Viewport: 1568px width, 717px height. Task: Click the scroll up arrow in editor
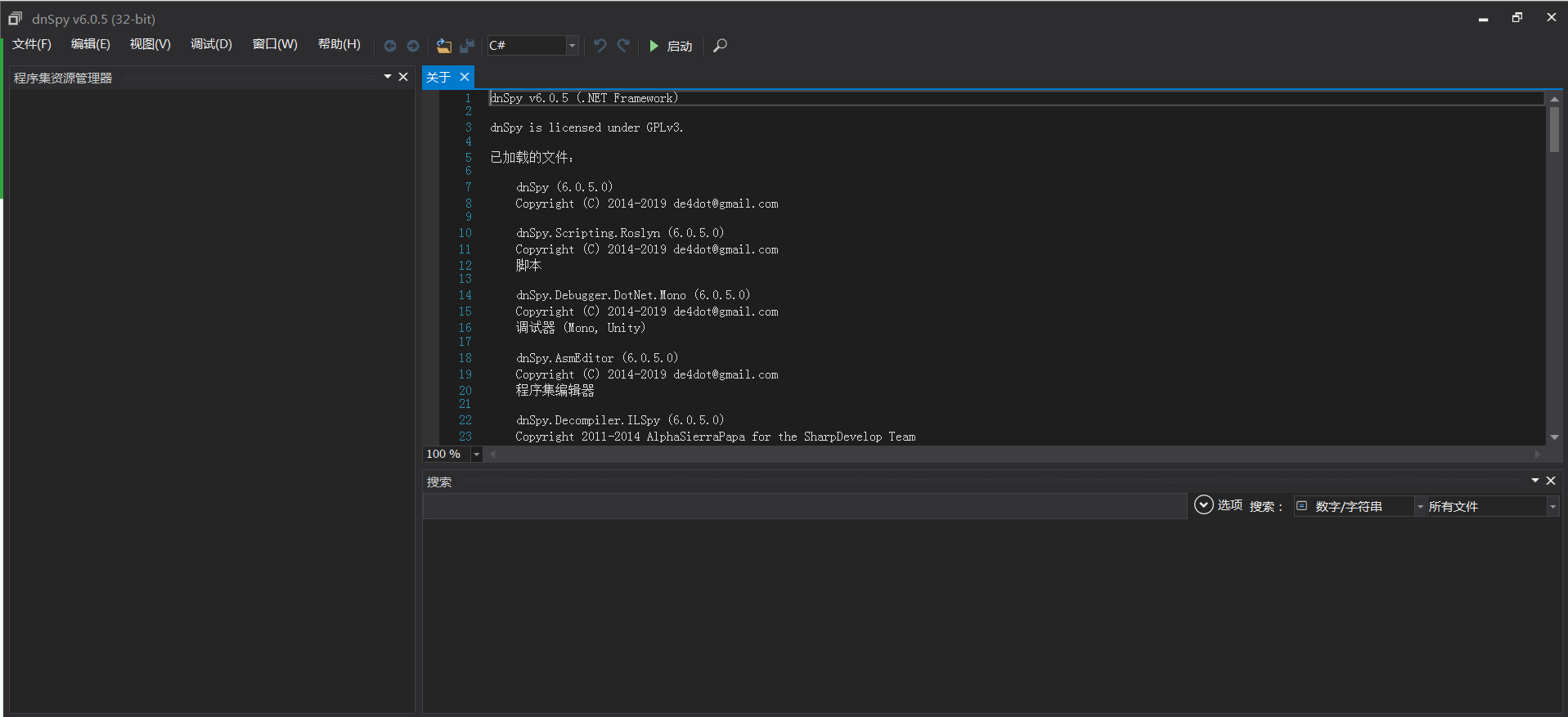tap(1554, 99)
